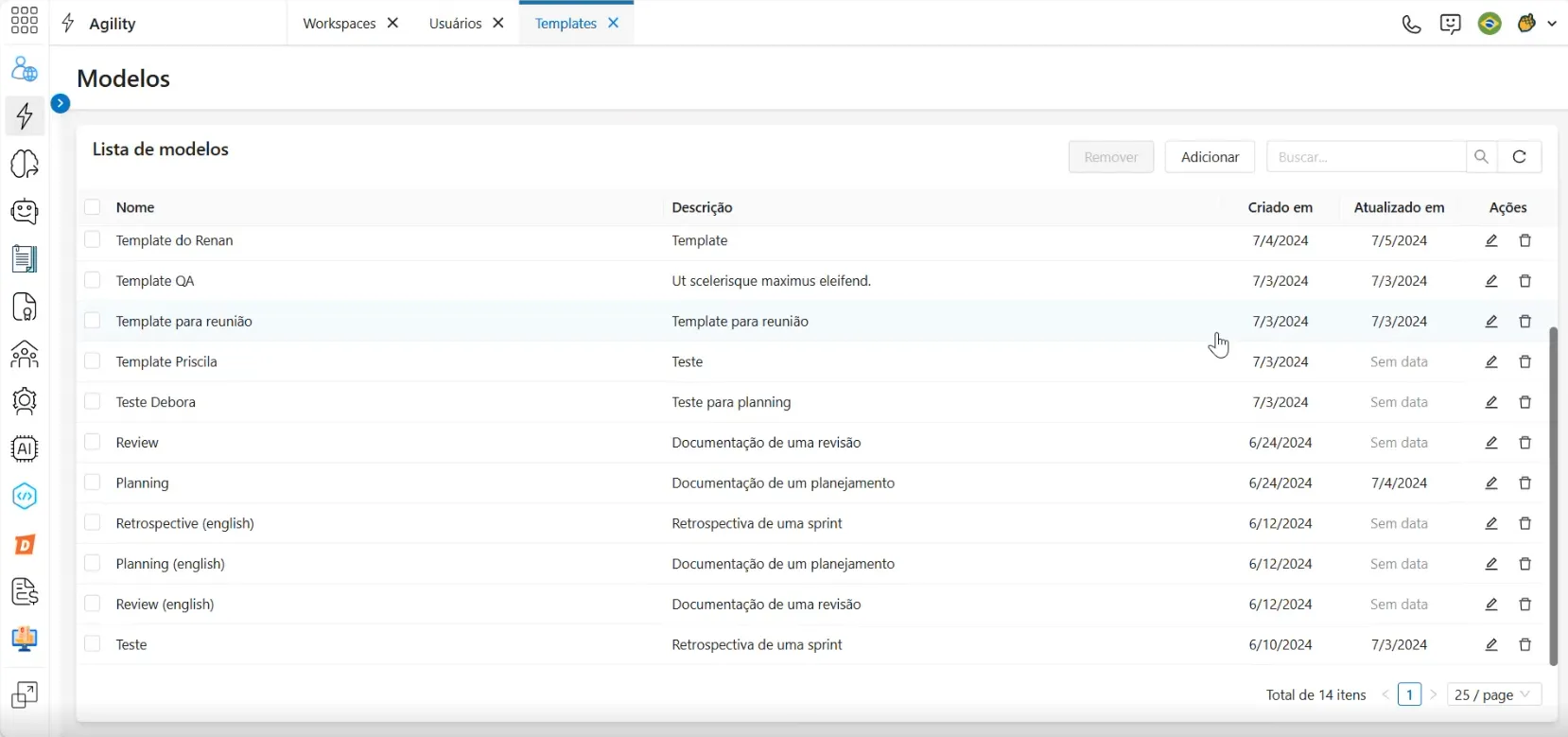Expand the collapsed sidebar with blue arrow
Image resolution: width=1568 pixels, height=737 pixels.
click(x=61, y=103)
